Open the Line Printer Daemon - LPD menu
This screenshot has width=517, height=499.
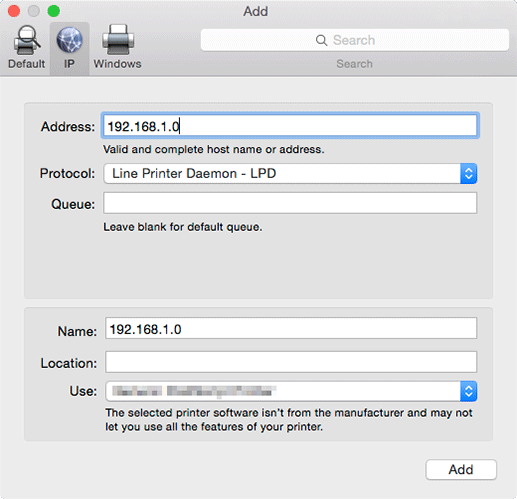[x=290, y=173]
